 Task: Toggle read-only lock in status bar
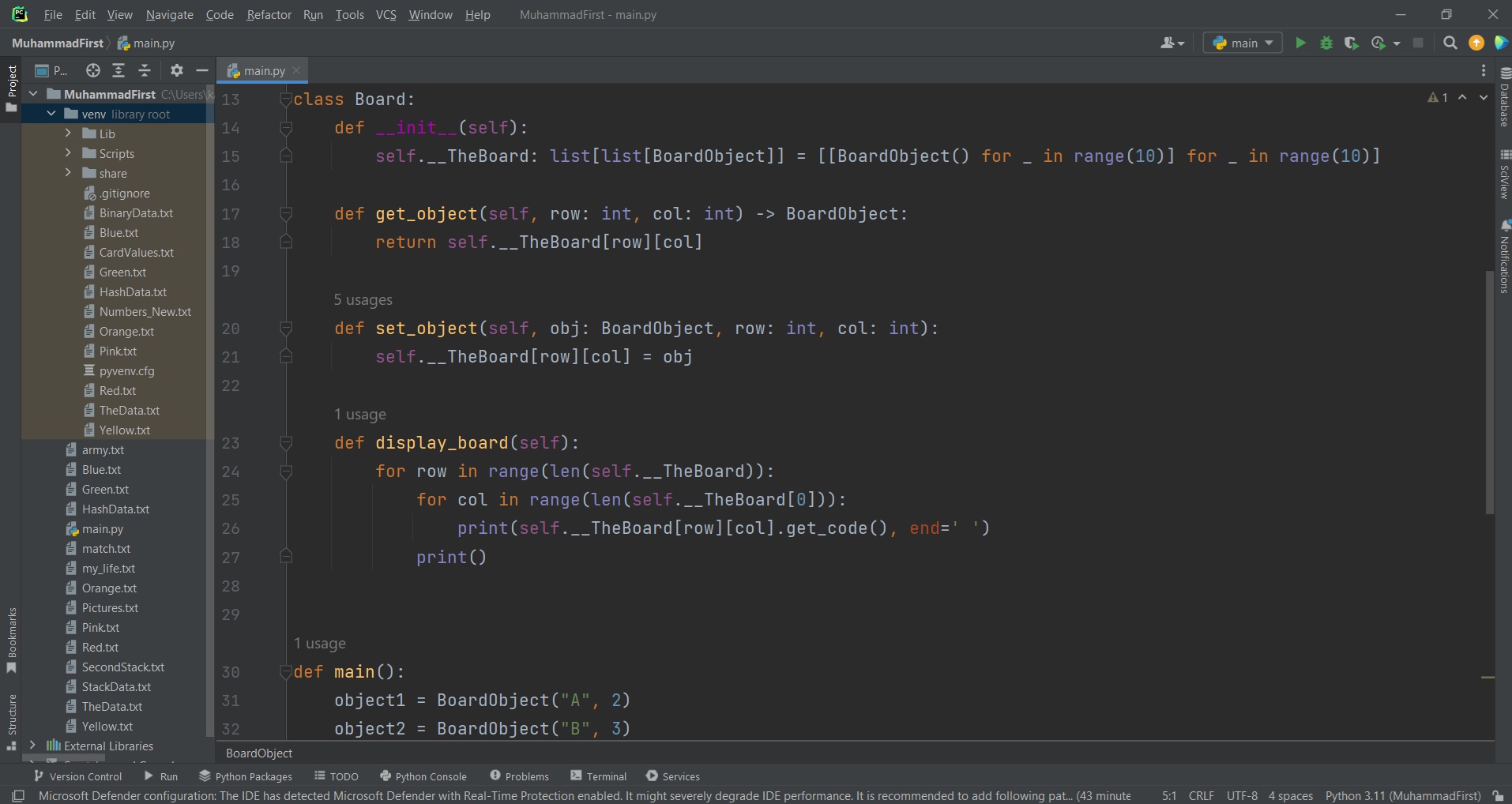tap(1498, 795)
